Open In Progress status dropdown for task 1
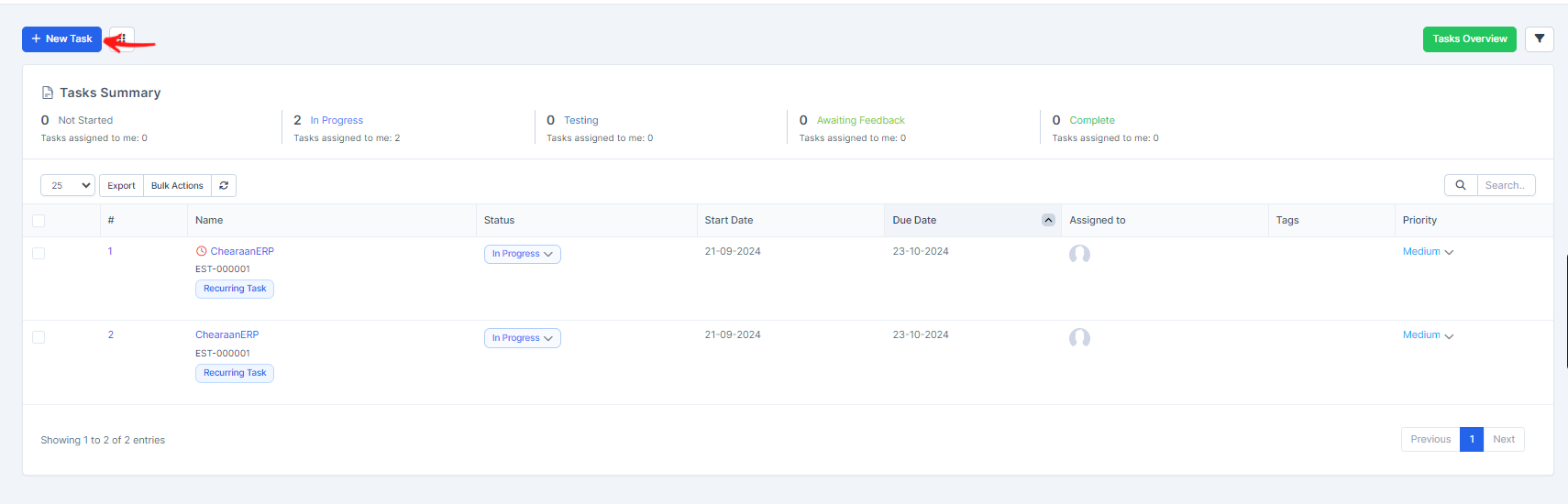The height and width of the screenshot is (504, 1568). click(522, 255)
